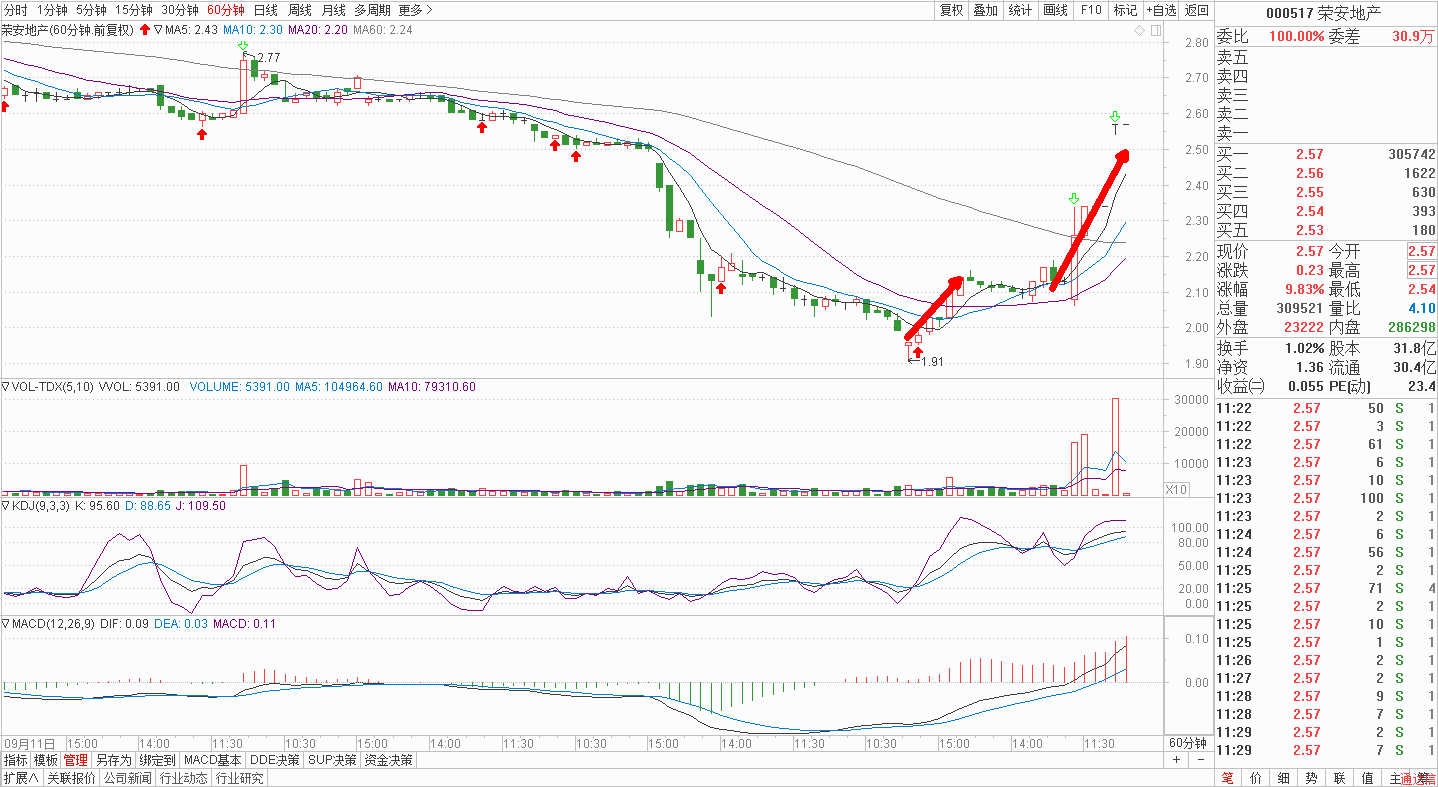The width and height of the screenshot is (1438, 787).
Task: Click the MA20: 2.20 legend label
Action: click(316, 30)
